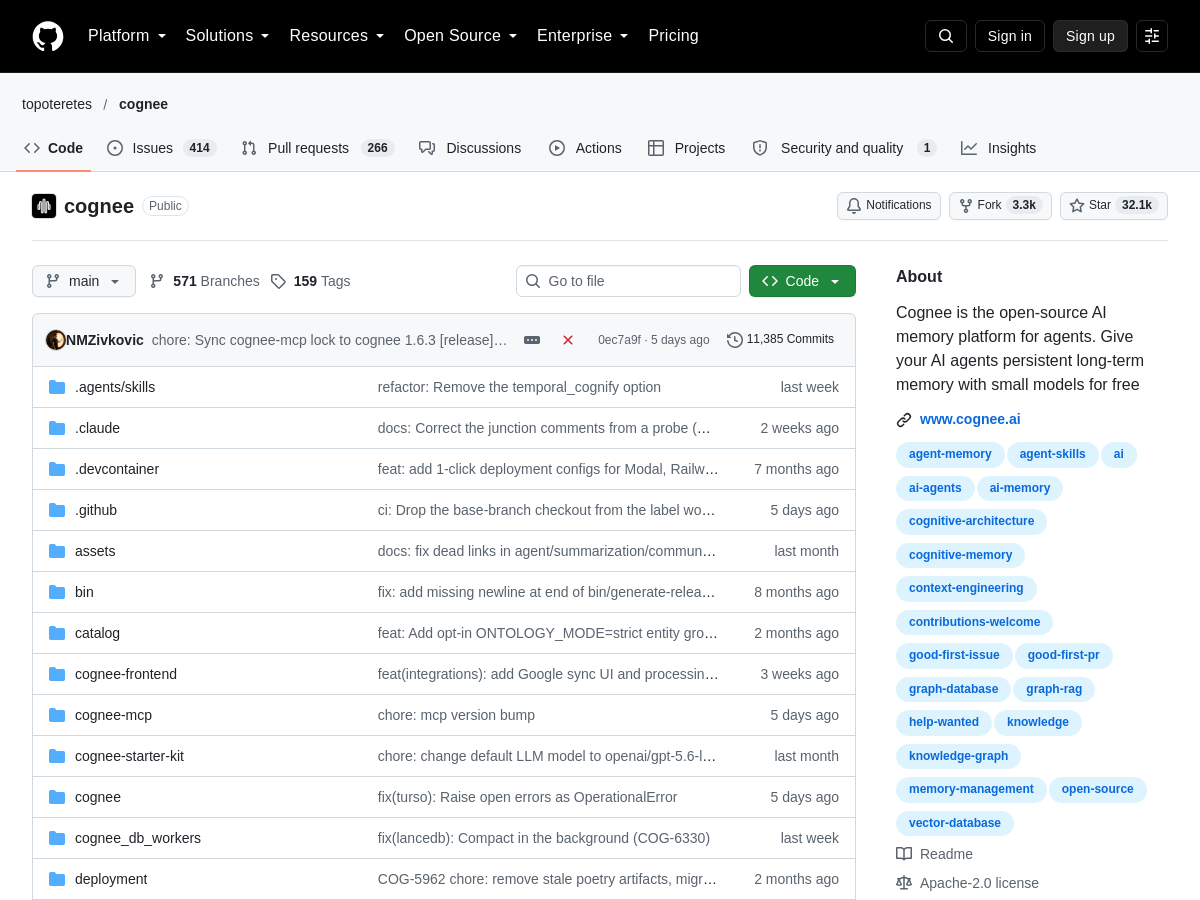Viewport: 1200px width, 900px height.
Task: Open the GitHub homepage logo
Action: tap(48, 36)
